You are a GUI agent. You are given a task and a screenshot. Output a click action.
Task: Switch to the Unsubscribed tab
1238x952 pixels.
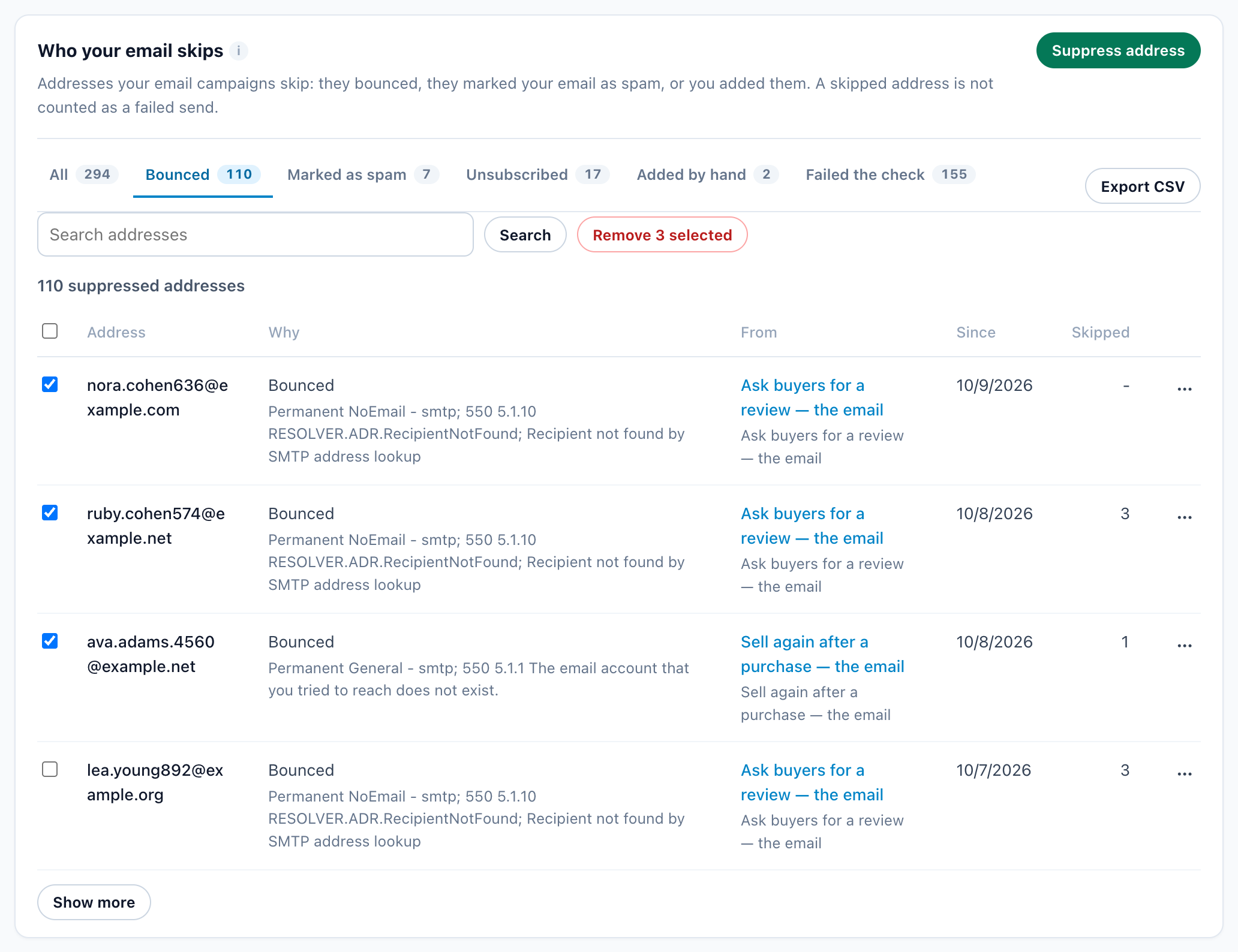click(x=537, y=174)
